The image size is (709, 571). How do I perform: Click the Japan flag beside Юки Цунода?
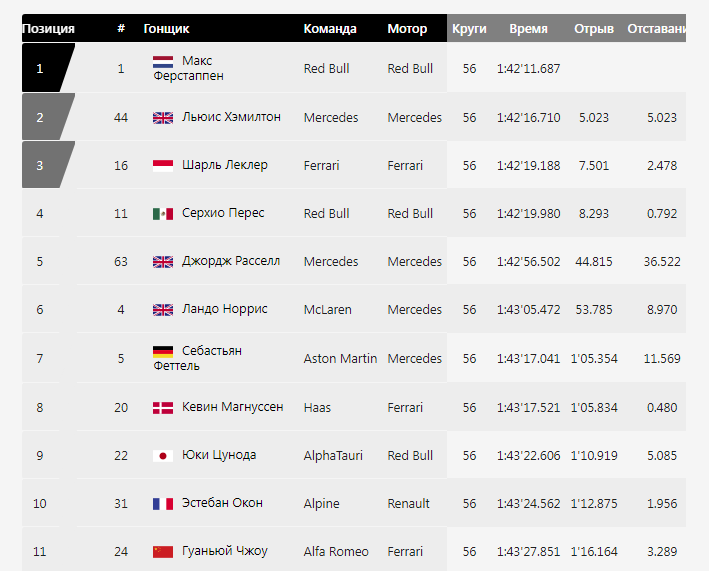click(163, 456)
